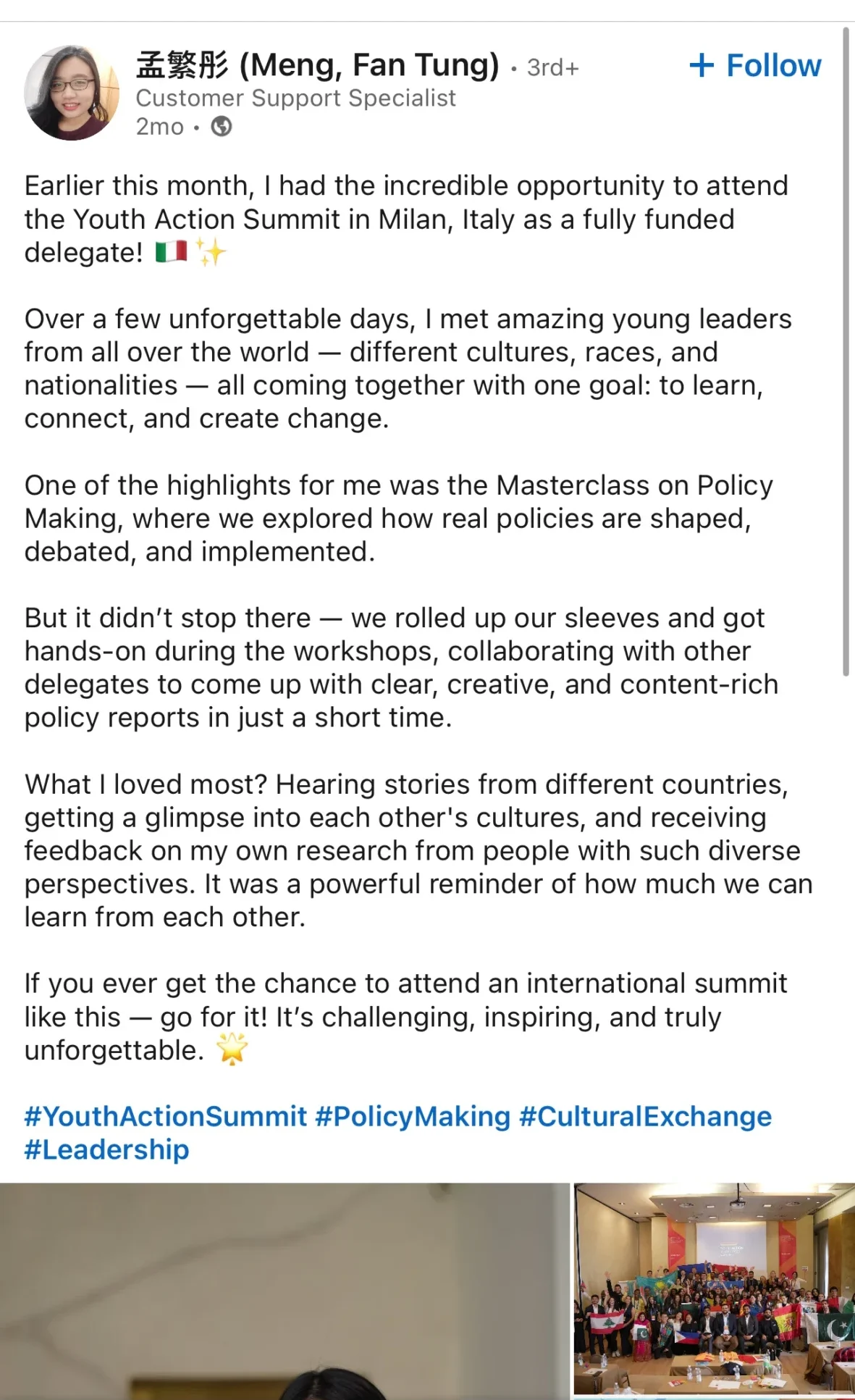The width and height of the screenshot is (855, 1400).
Task: Click the 2mo post timestamp
Action: [x=160, y=127]
